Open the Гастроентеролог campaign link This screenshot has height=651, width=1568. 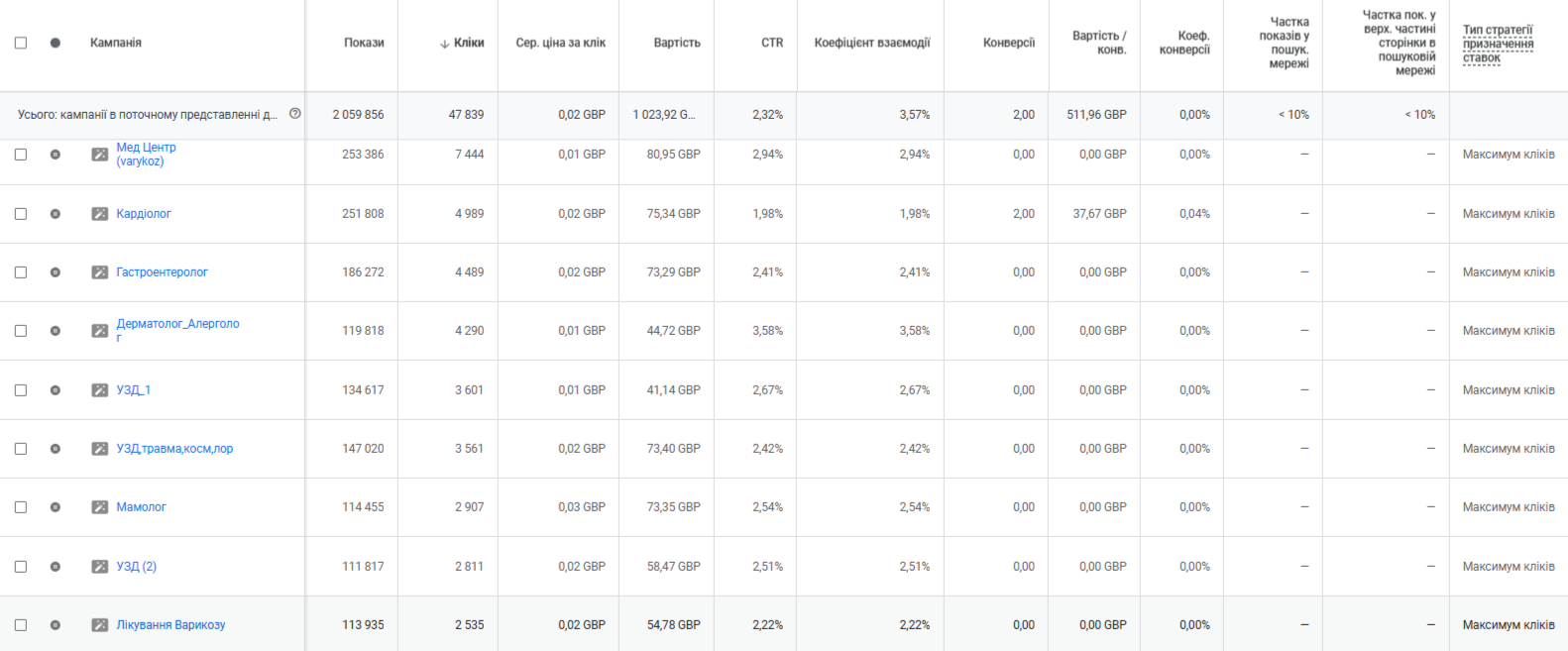point(162,272)
